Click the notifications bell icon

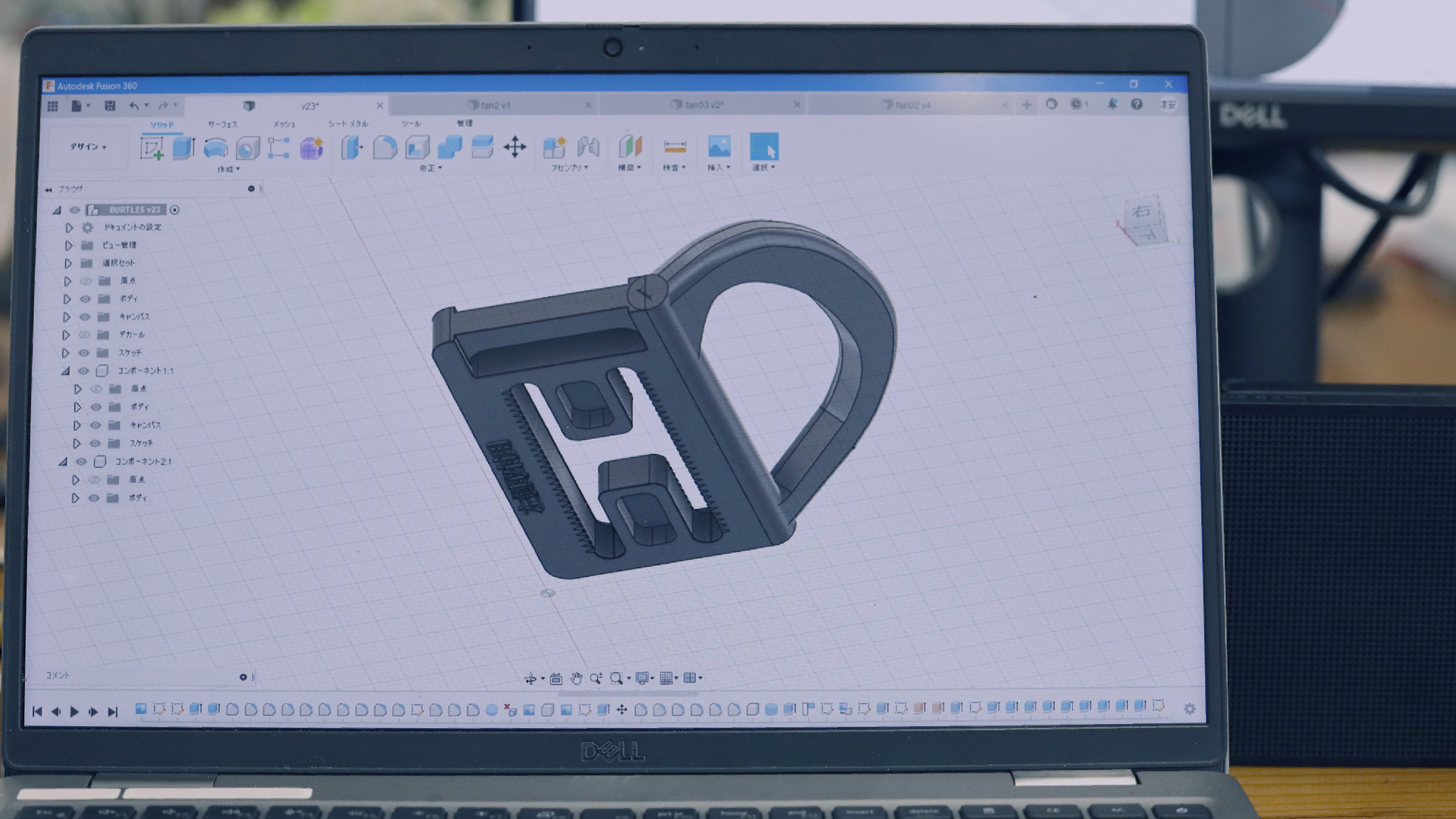point(1112,104)
